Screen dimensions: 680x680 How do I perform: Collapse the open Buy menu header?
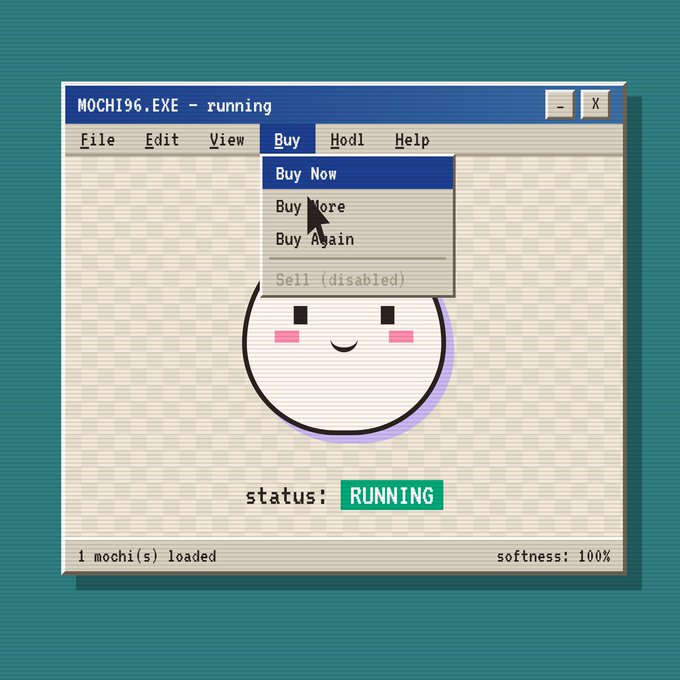288,139
